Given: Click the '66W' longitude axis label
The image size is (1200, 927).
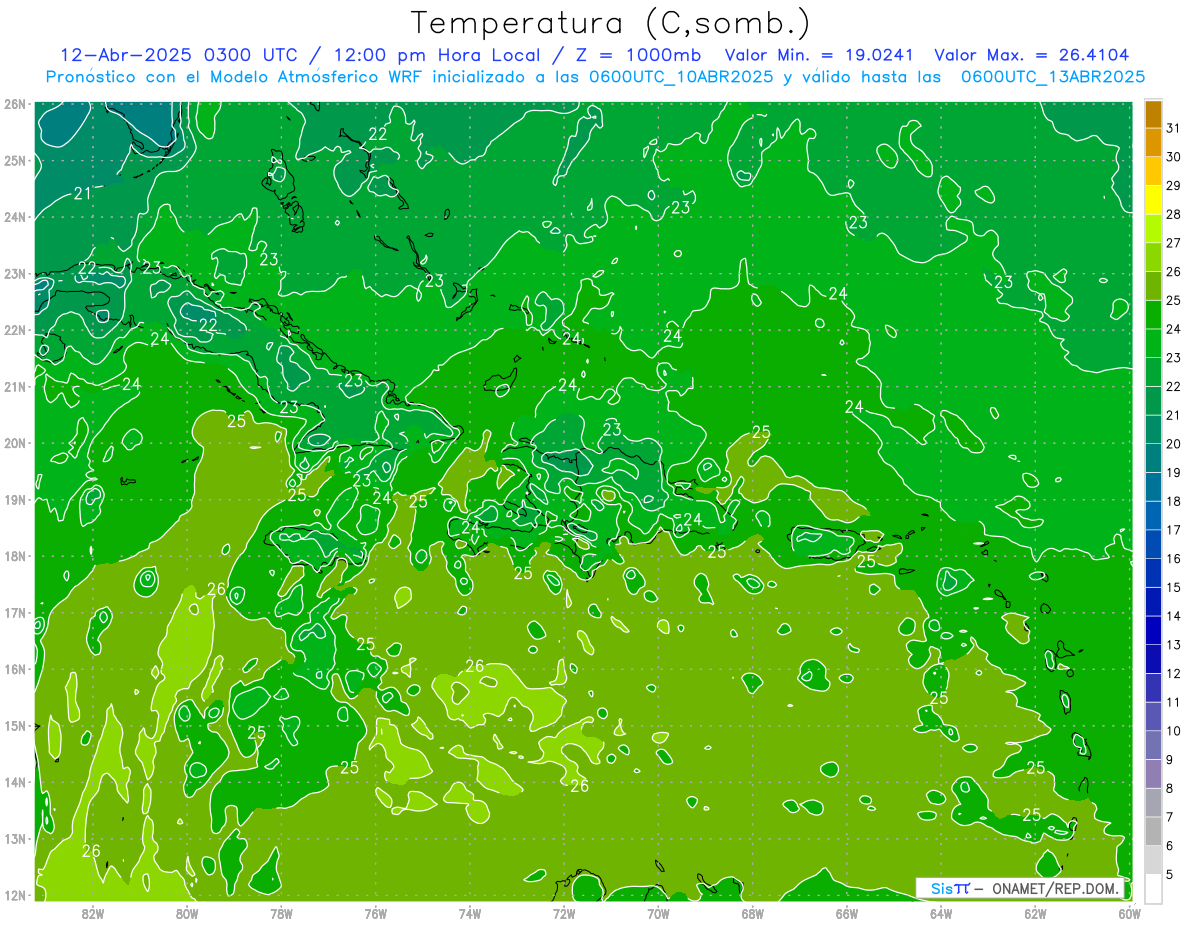Looking at the screenshot, I should click(x=846, y=914).
